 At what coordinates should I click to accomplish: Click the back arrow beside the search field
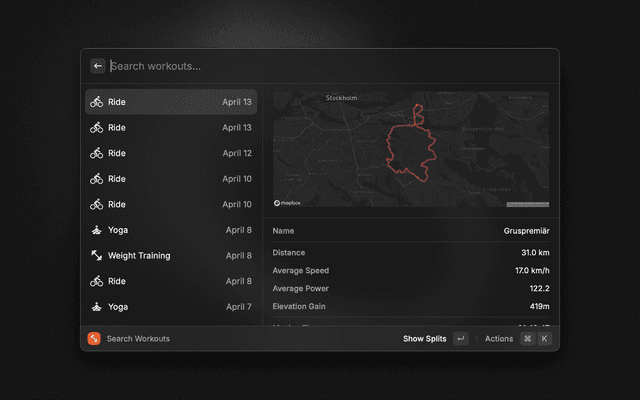98,66
